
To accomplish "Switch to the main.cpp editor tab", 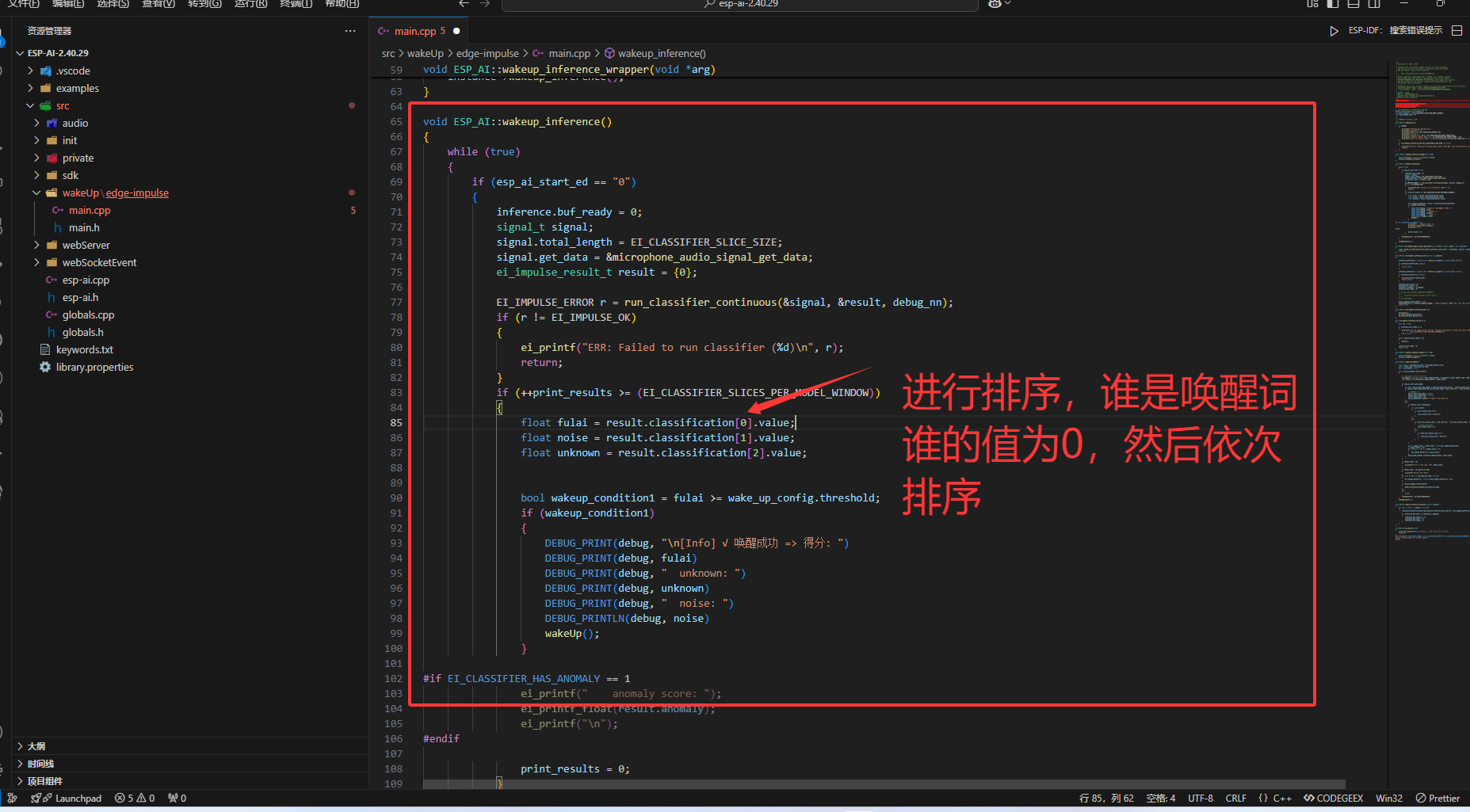I will coord(415,31).
